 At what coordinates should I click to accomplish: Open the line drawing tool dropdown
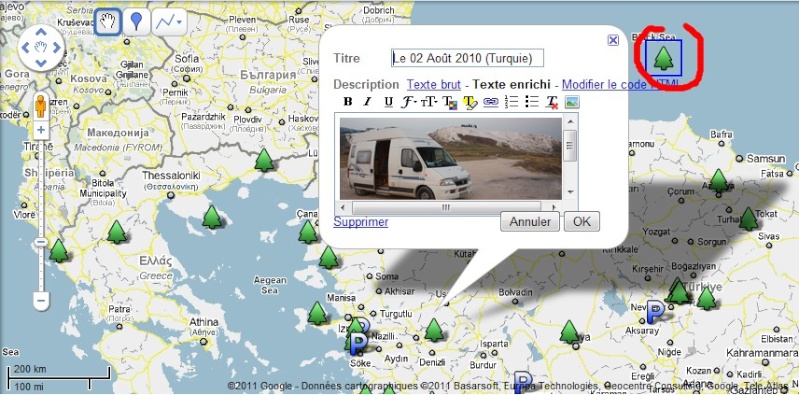[x=169, y=21]
